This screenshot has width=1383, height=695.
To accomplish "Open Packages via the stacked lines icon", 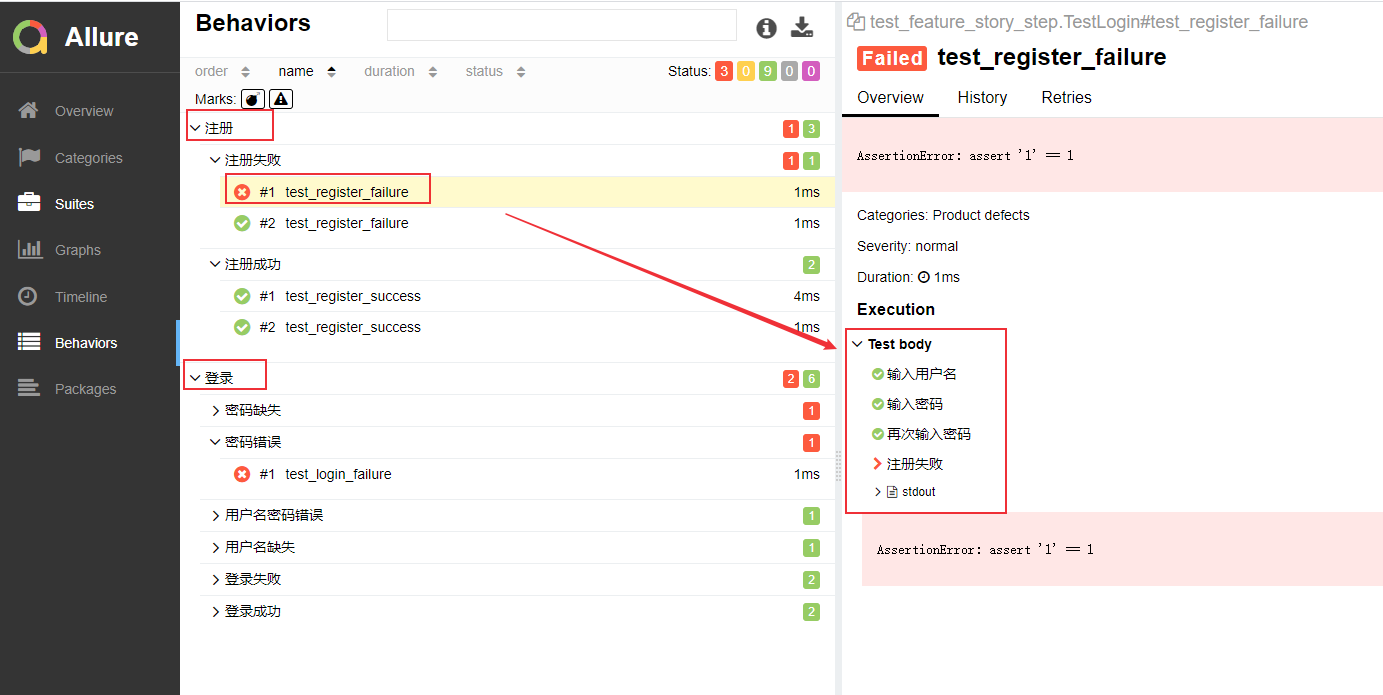I will click(x=29, y=388).
